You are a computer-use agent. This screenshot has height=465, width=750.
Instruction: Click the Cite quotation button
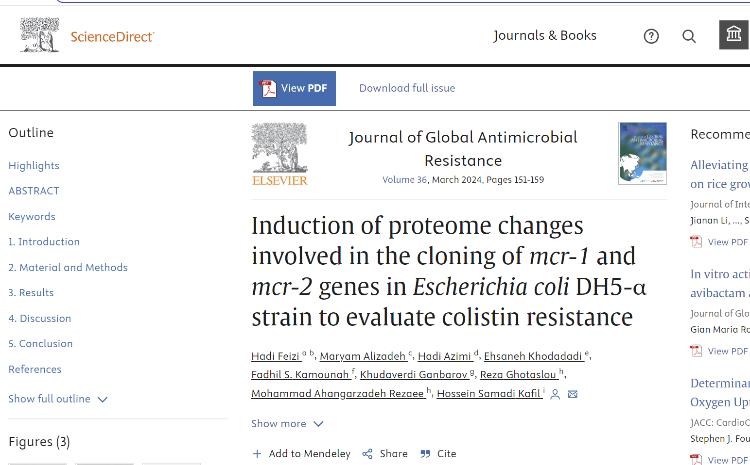click(x=438, y=454)
